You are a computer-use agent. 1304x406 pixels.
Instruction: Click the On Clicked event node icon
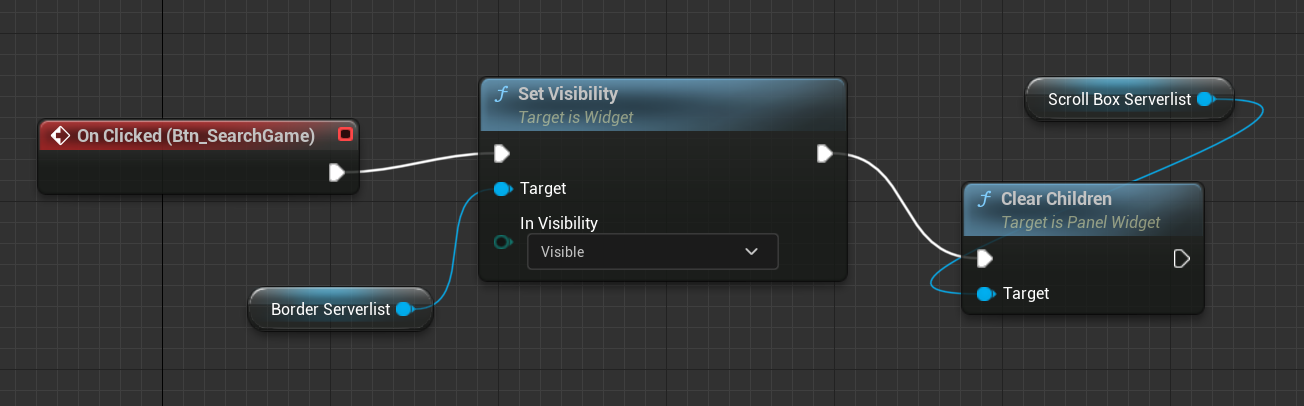[x=59, y=135]
